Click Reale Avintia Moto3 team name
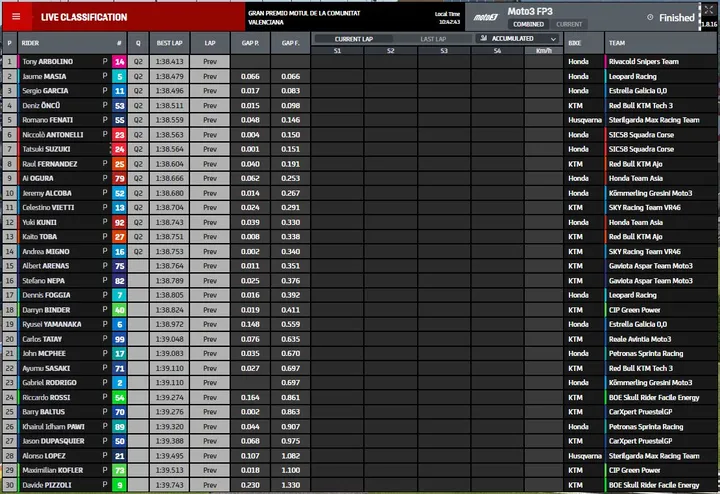 pyautogui.click(x=640, y=339)
